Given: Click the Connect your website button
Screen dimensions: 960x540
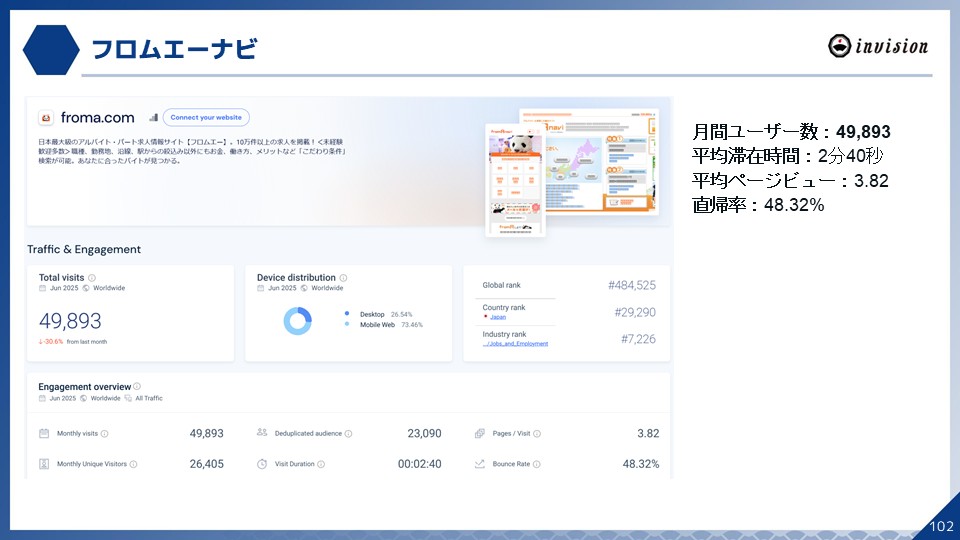Looking at the screenshot, I should pyautogui.click(x=206, y=118).
